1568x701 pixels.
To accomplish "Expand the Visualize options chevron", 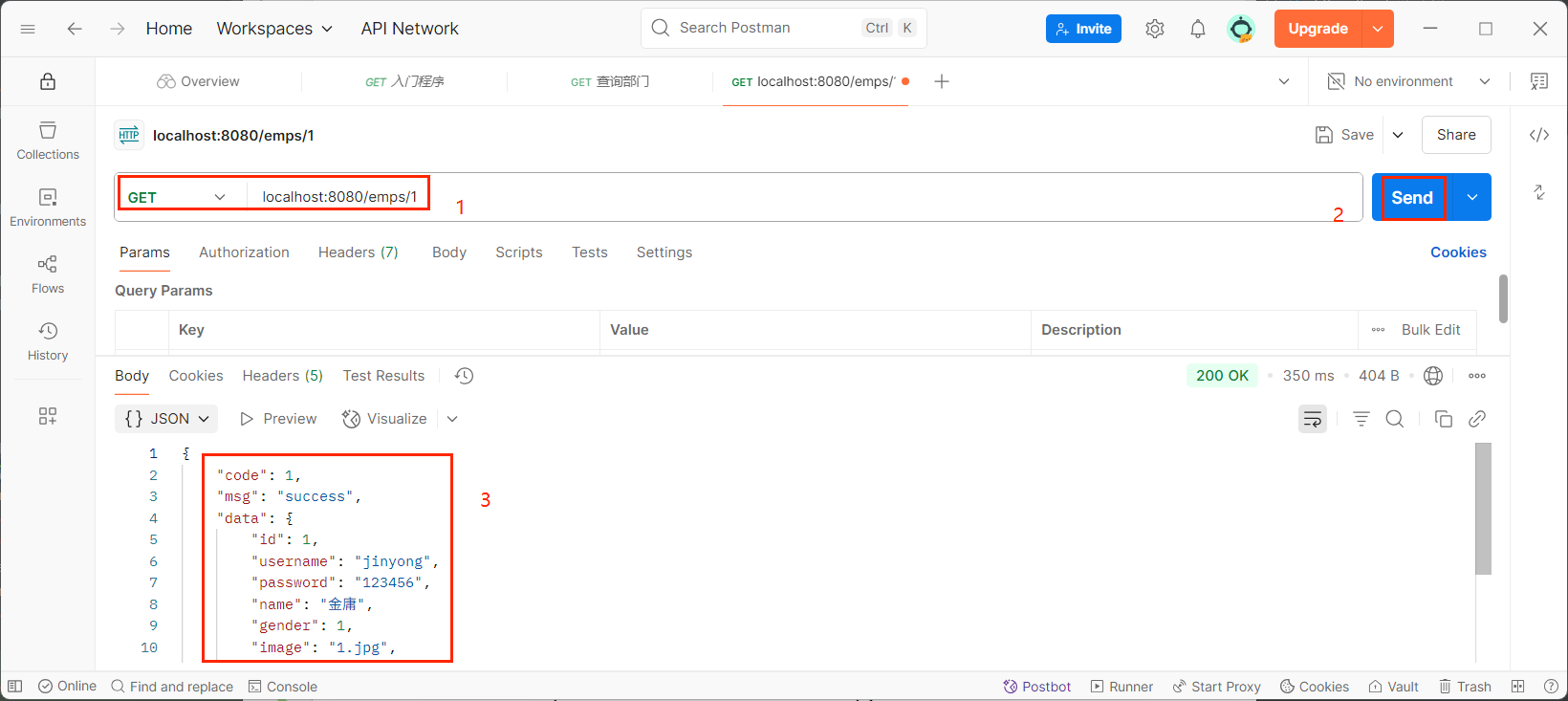I will coord(452,419).
